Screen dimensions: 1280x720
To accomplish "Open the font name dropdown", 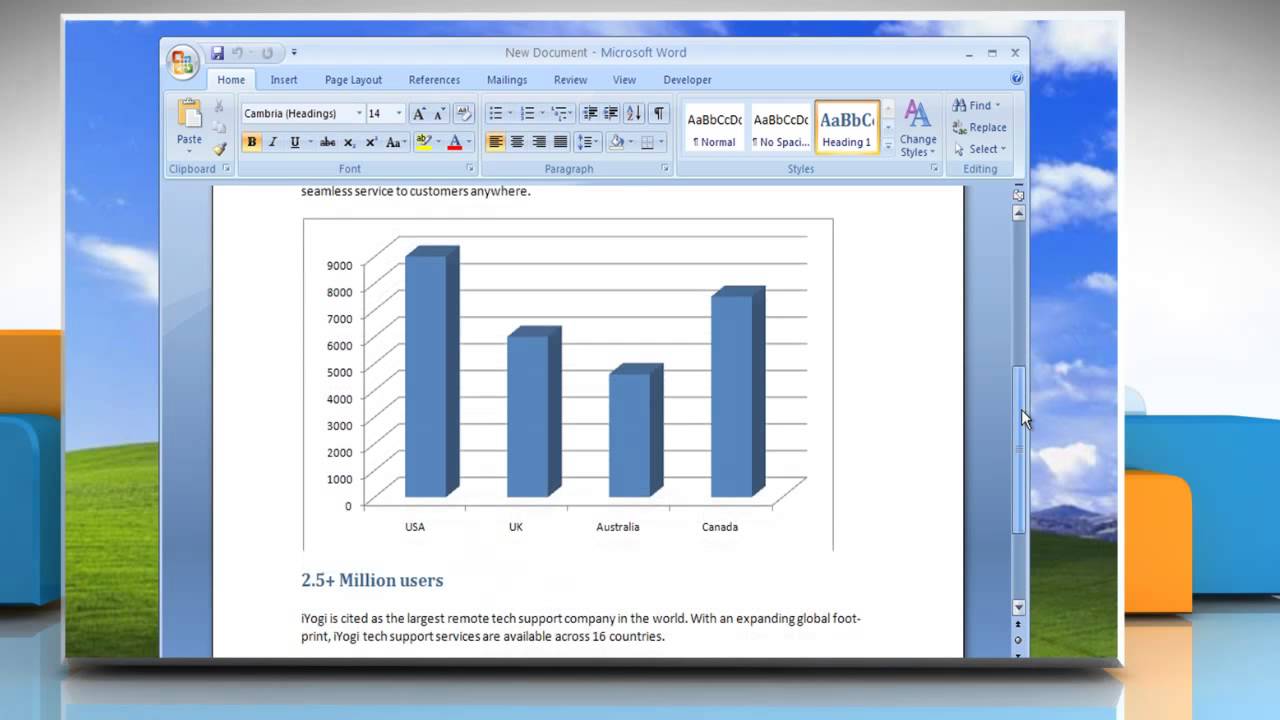I will [x=359, y=114].
